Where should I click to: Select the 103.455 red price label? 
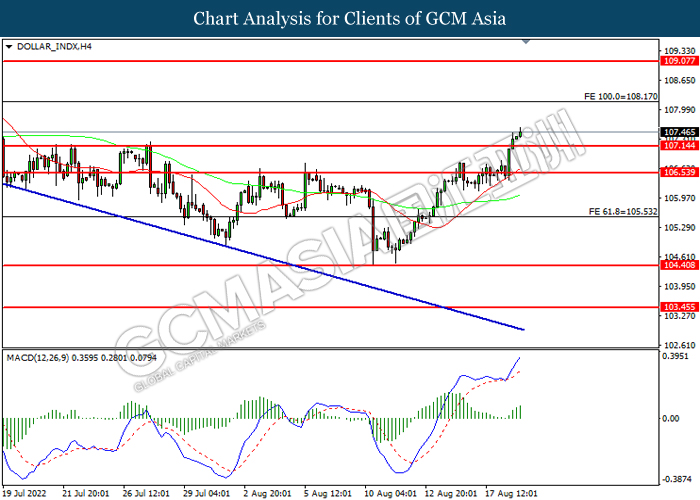click(x=679, y=307)
